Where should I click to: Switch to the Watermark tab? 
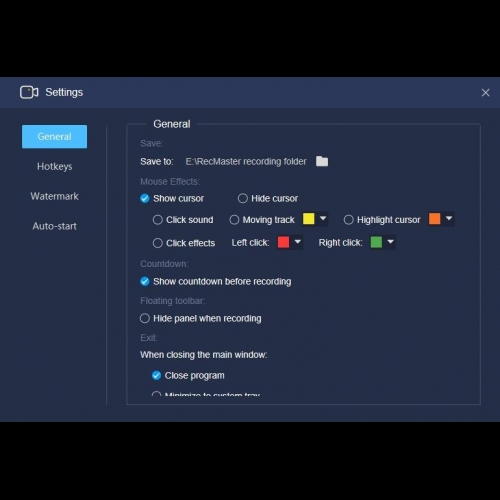pos(55,196)
